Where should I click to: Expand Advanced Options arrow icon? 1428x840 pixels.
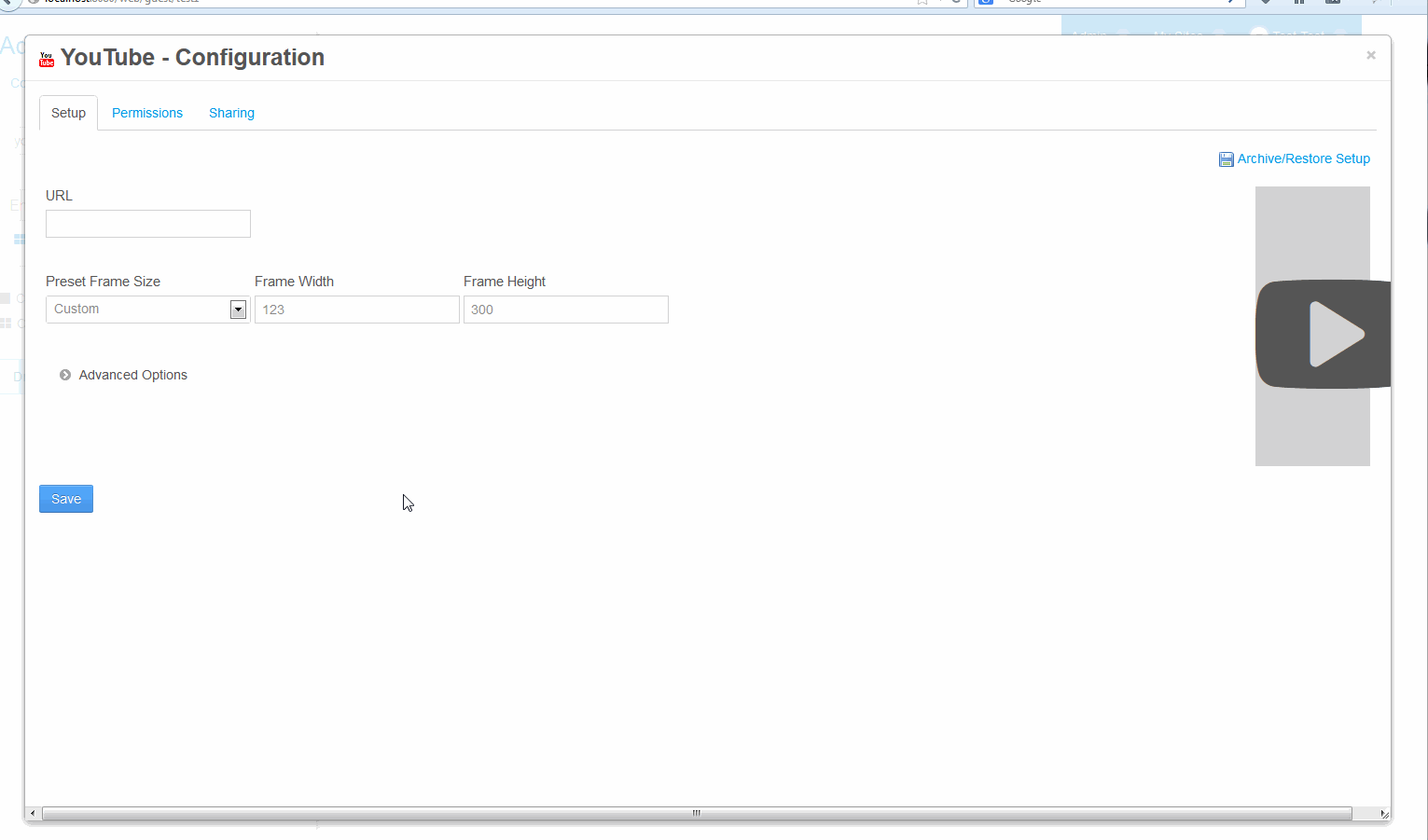pos(65,375)
